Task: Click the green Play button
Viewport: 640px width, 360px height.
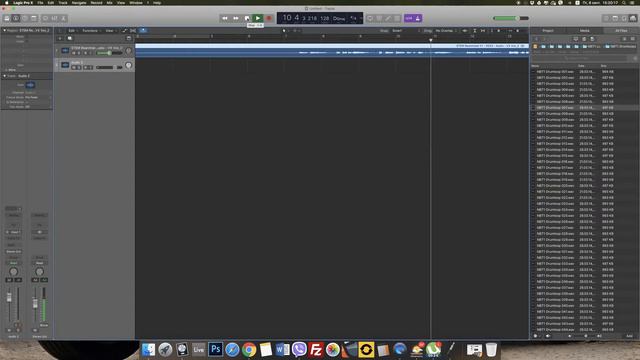Action: (258, 18)
